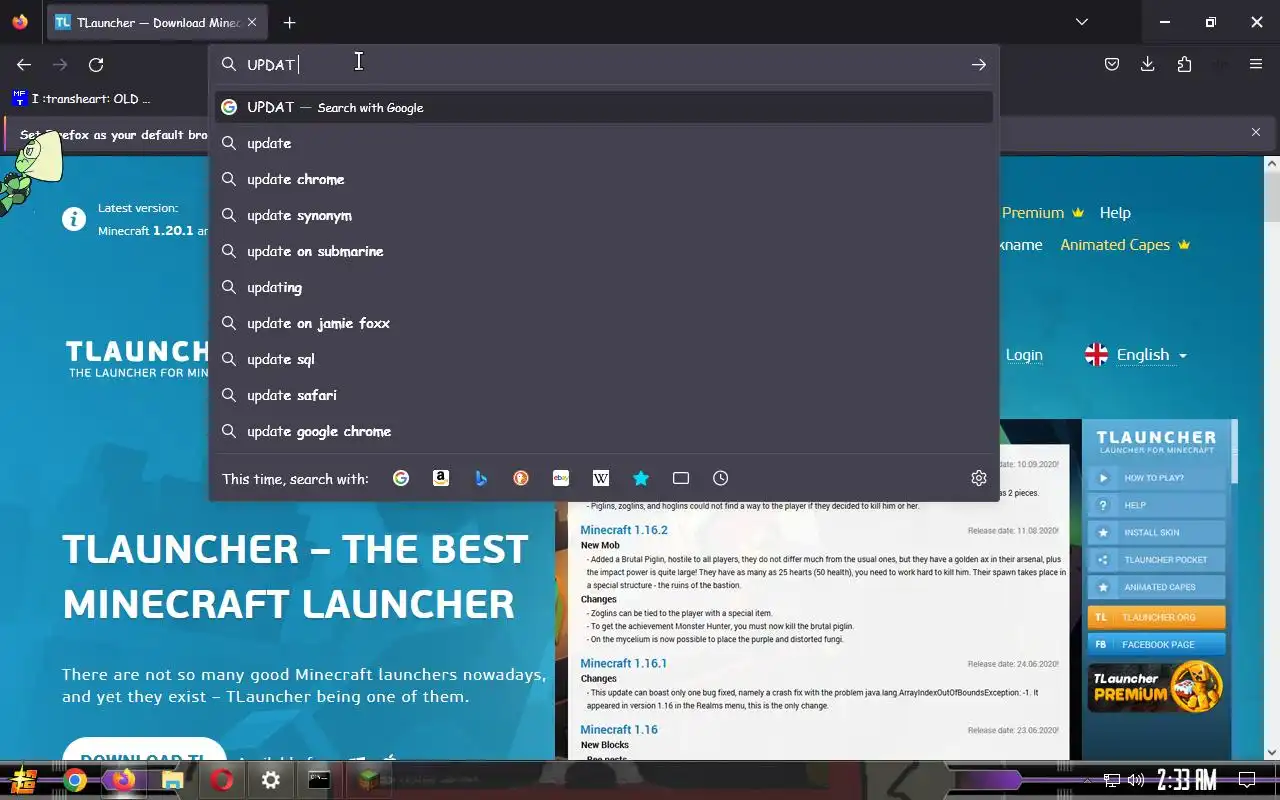Open the Firefox downloads panel
The image size is (1280, 800).
[1148, 64]
